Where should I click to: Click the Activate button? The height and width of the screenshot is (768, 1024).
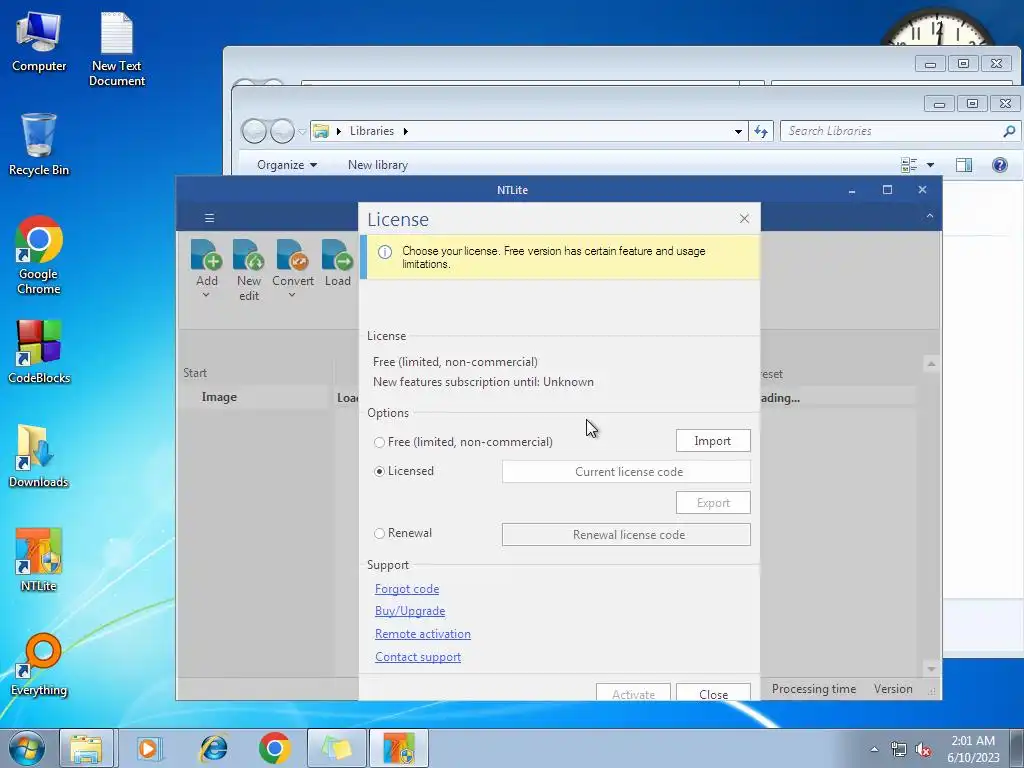point(633,692)
